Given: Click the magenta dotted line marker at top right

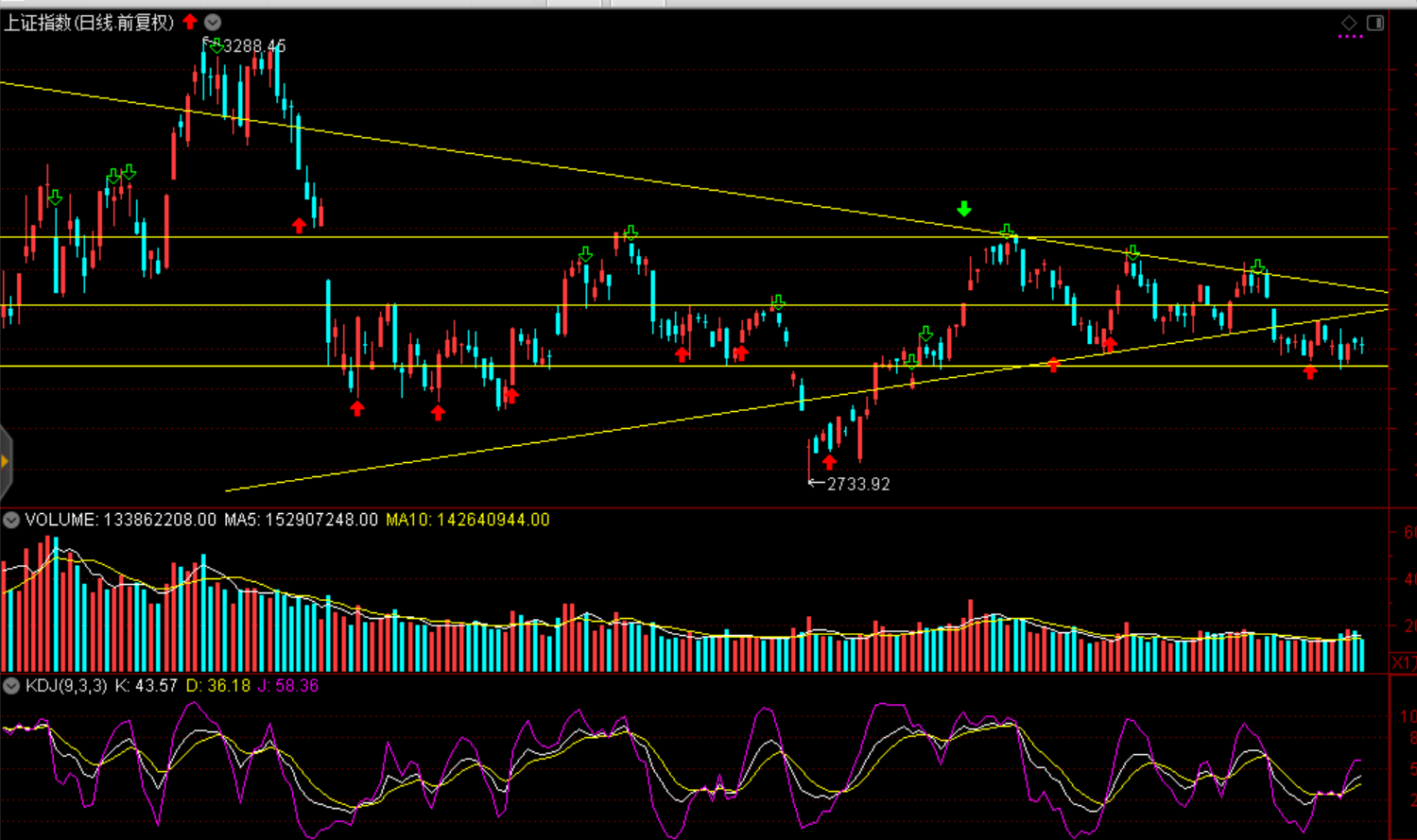Looking at the screenshot, I should click(1350, 38).
